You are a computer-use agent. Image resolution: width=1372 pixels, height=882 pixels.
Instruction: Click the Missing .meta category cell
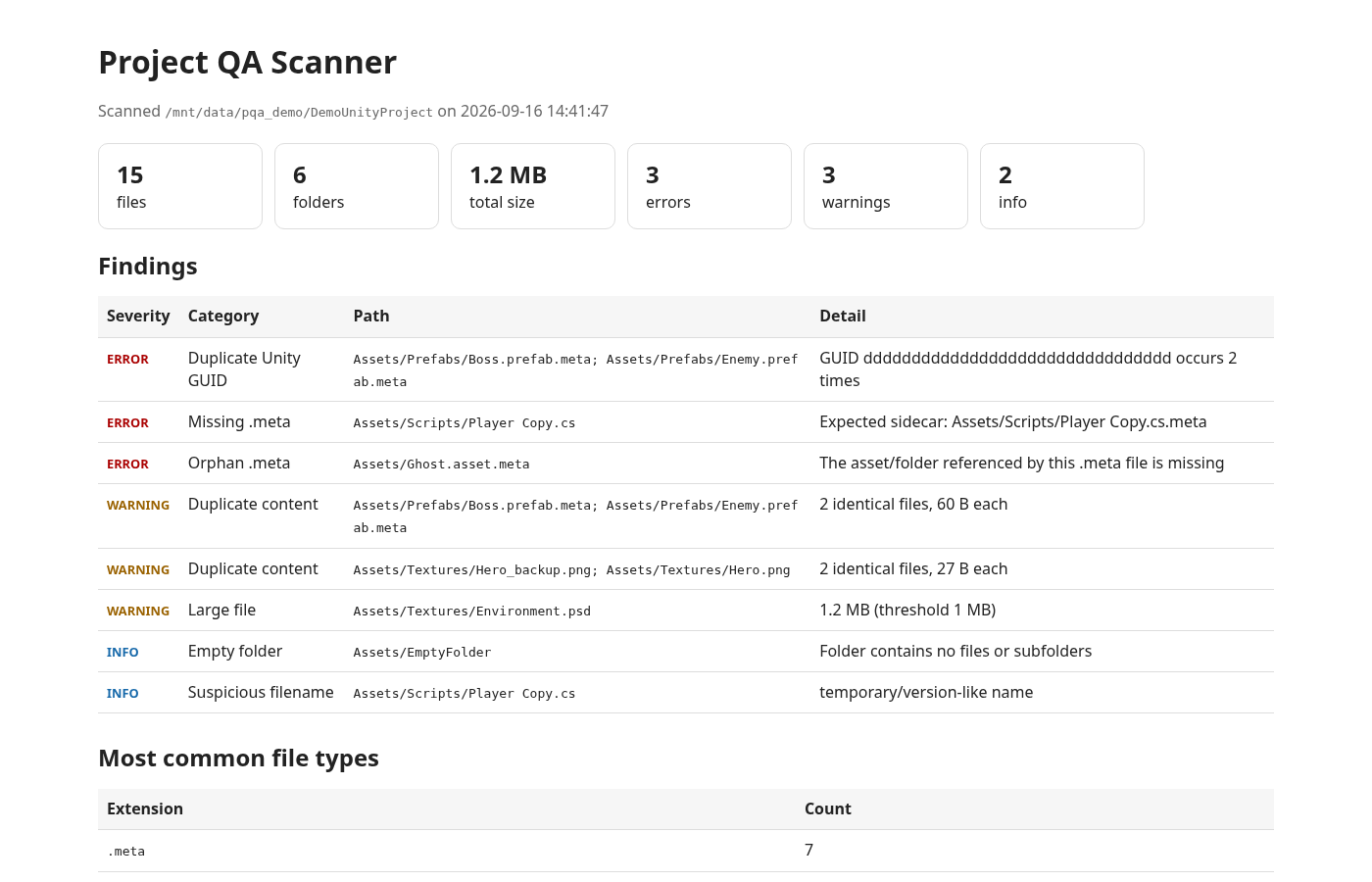click(239, 422)
